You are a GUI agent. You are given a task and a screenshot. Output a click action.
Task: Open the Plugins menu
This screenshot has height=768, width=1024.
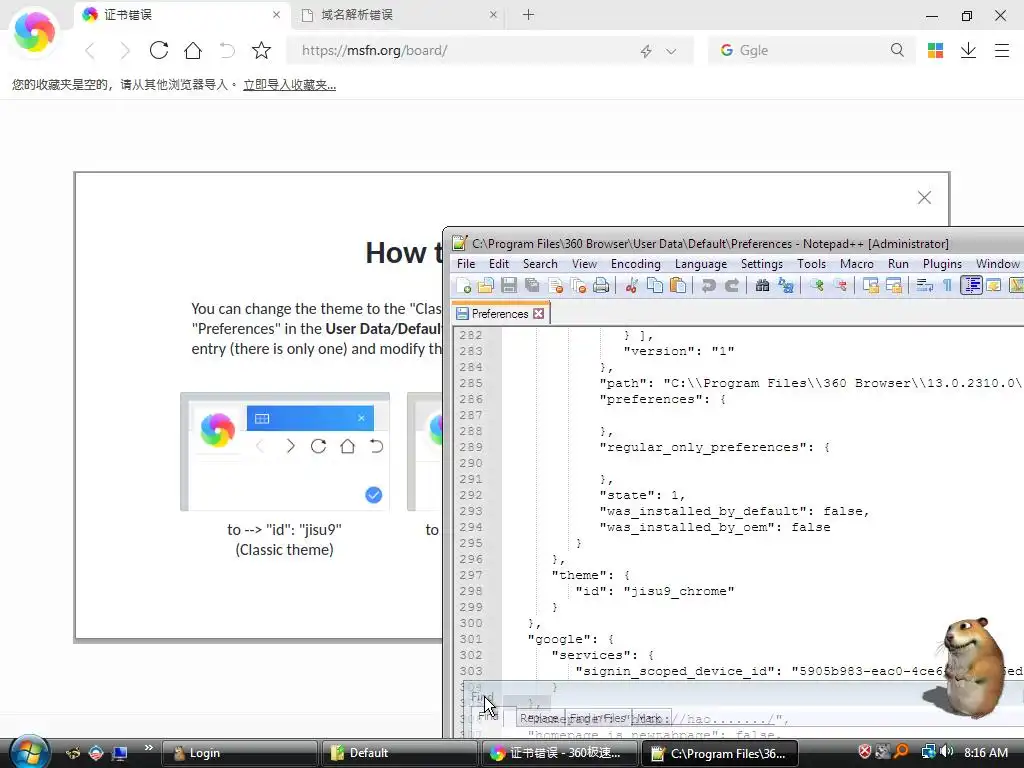942,264
